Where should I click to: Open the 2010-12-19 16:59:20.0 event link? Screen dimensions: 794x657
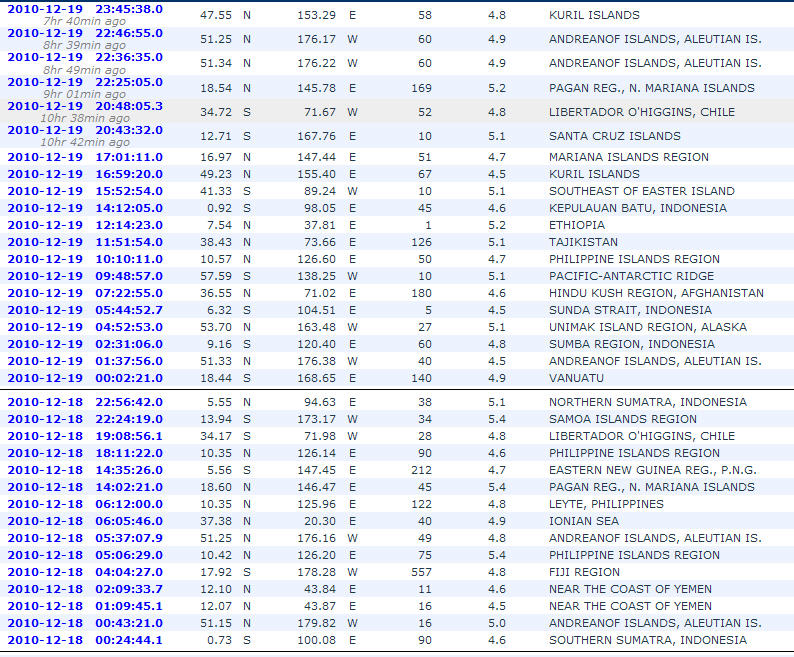pyautogui.click(x=85, y=174)
